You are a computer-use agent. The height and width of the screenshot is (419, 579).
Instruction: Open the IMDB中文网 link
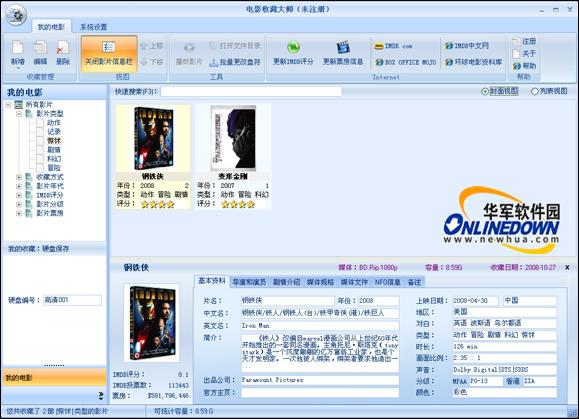coord(467,46)
